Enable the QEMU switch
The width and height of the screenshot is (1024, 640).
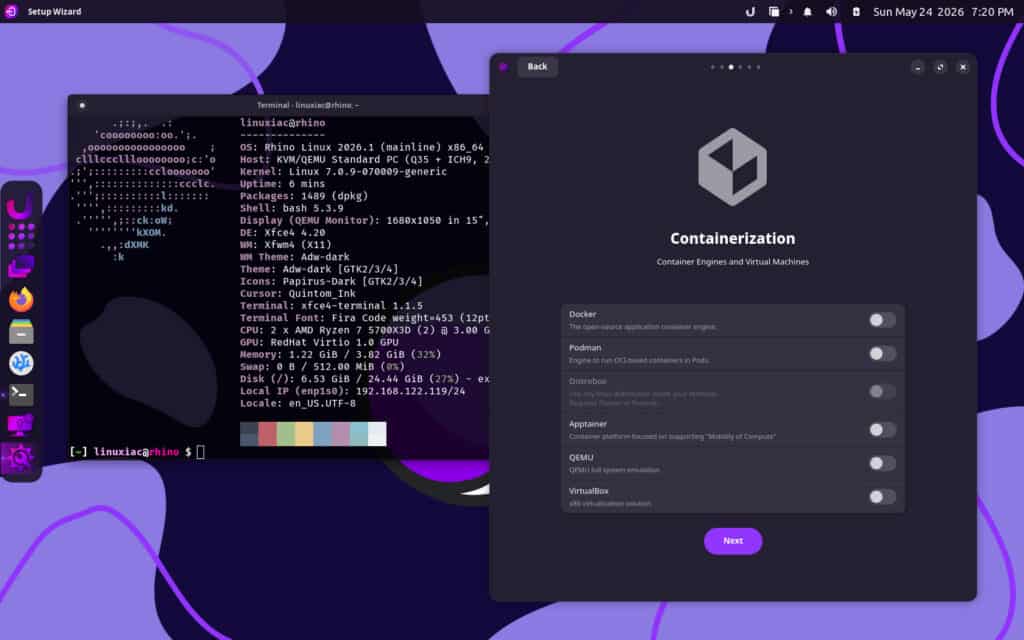(882, 464)
